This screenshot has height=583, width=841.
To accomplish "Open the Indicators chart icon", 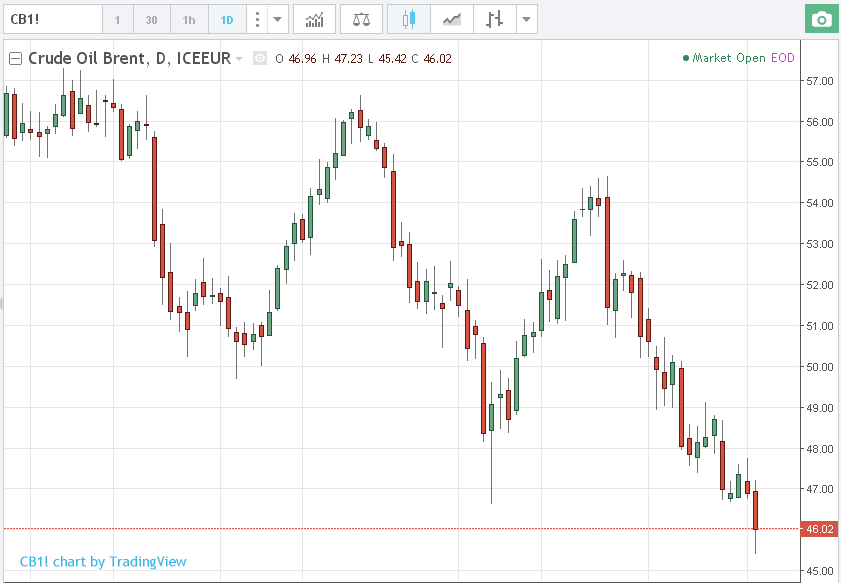I will click(314, 19).
